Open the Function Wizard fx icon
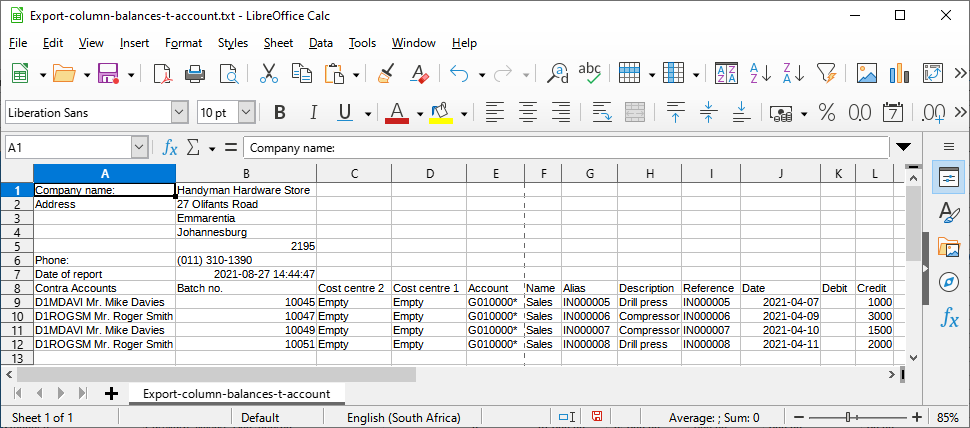Image resolution: width=970 pixels, height=428 pixels. (x=170, y=148)
